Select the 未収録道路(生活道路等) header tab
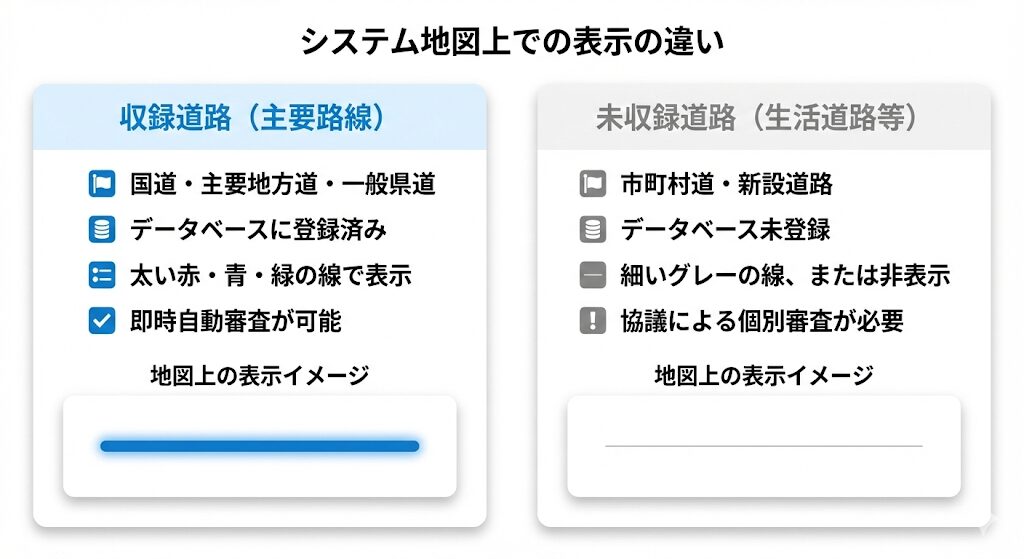Viewport: 1024px width, 559px height. click(764, 118)
